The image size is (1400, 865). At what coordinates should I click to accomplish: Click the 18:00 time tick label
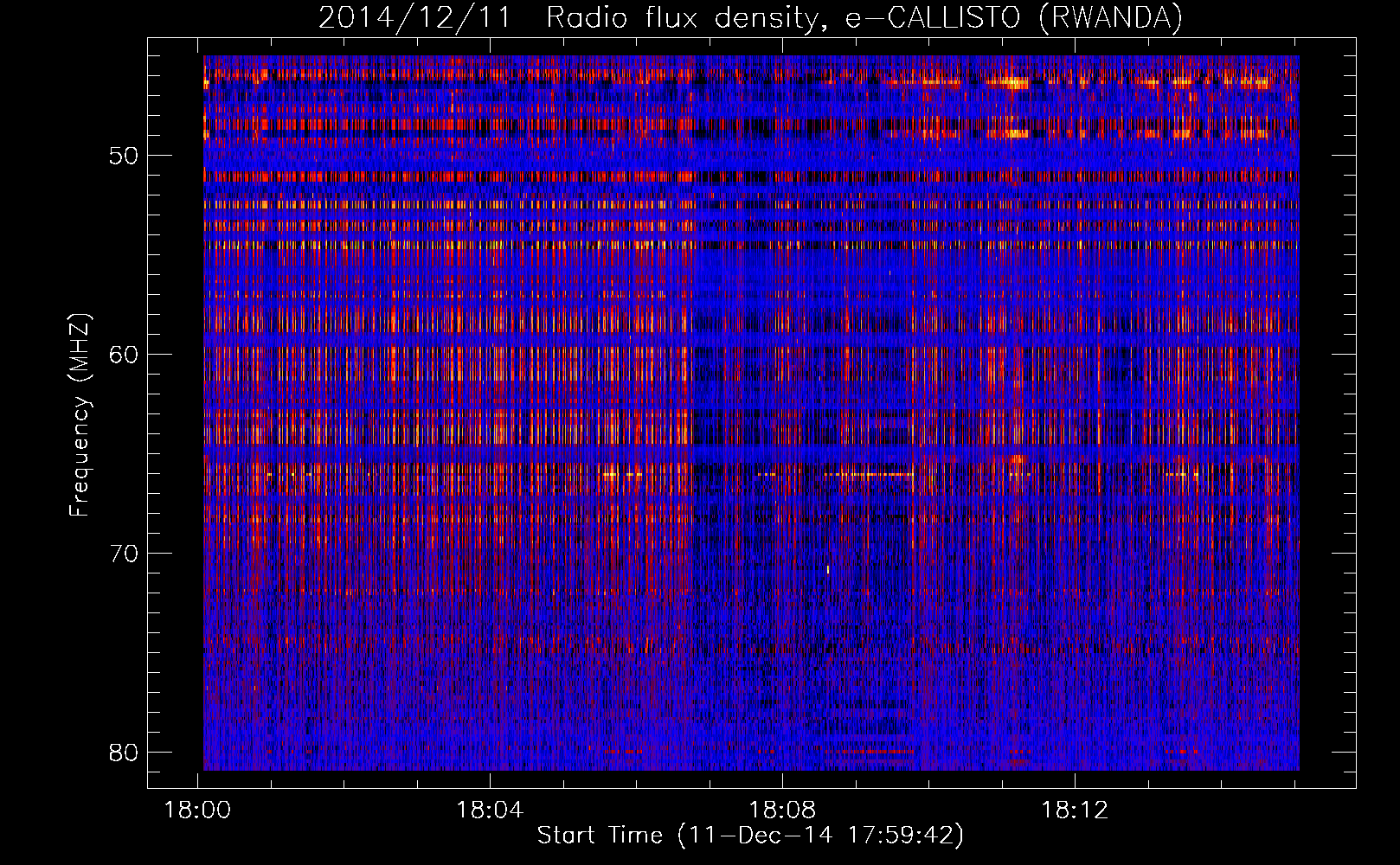(198, 811)
